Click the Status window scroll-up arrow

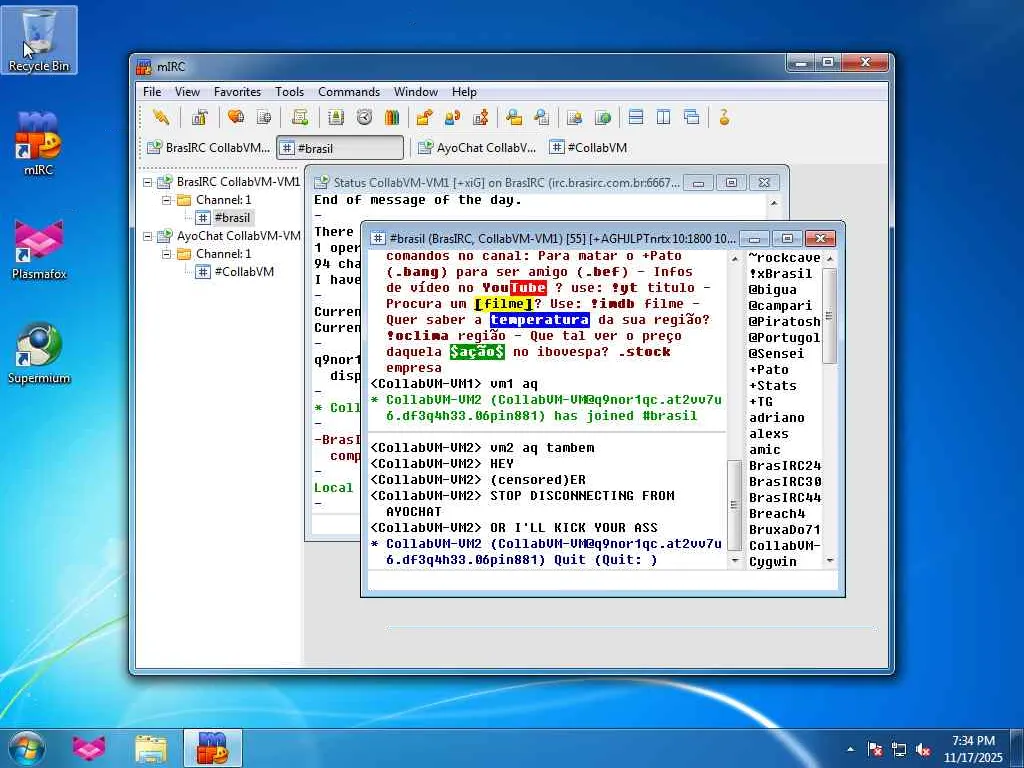click(x=774, y=203)
